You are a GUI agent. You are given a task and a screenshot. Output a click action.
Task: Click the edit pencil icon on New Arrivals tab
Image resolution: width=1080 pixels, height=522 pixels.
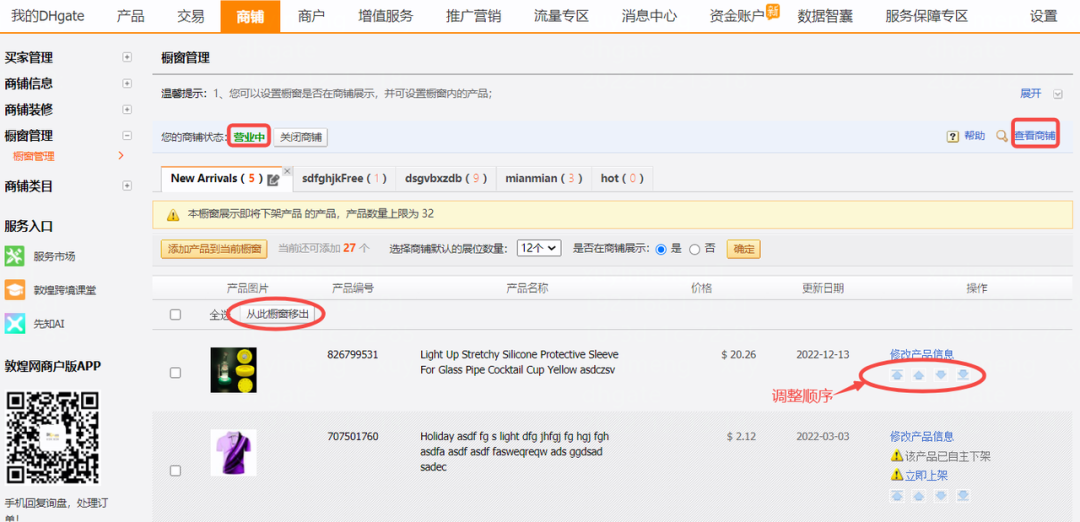pos(273,180)
